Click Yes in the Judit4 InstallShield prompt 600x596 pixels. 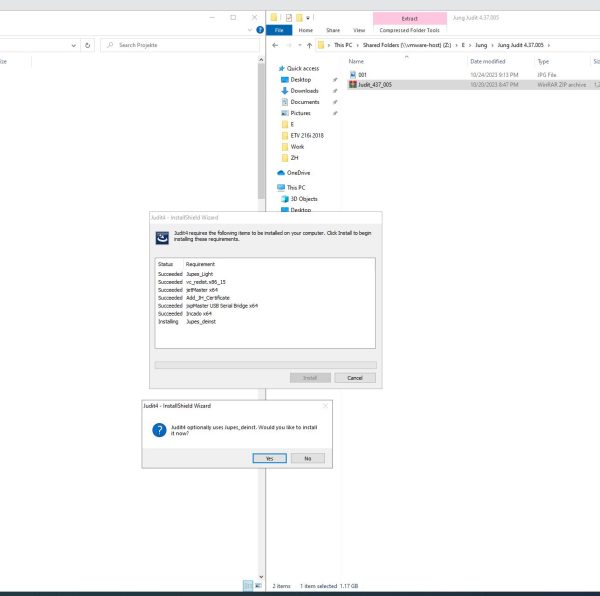coord(269,458)
